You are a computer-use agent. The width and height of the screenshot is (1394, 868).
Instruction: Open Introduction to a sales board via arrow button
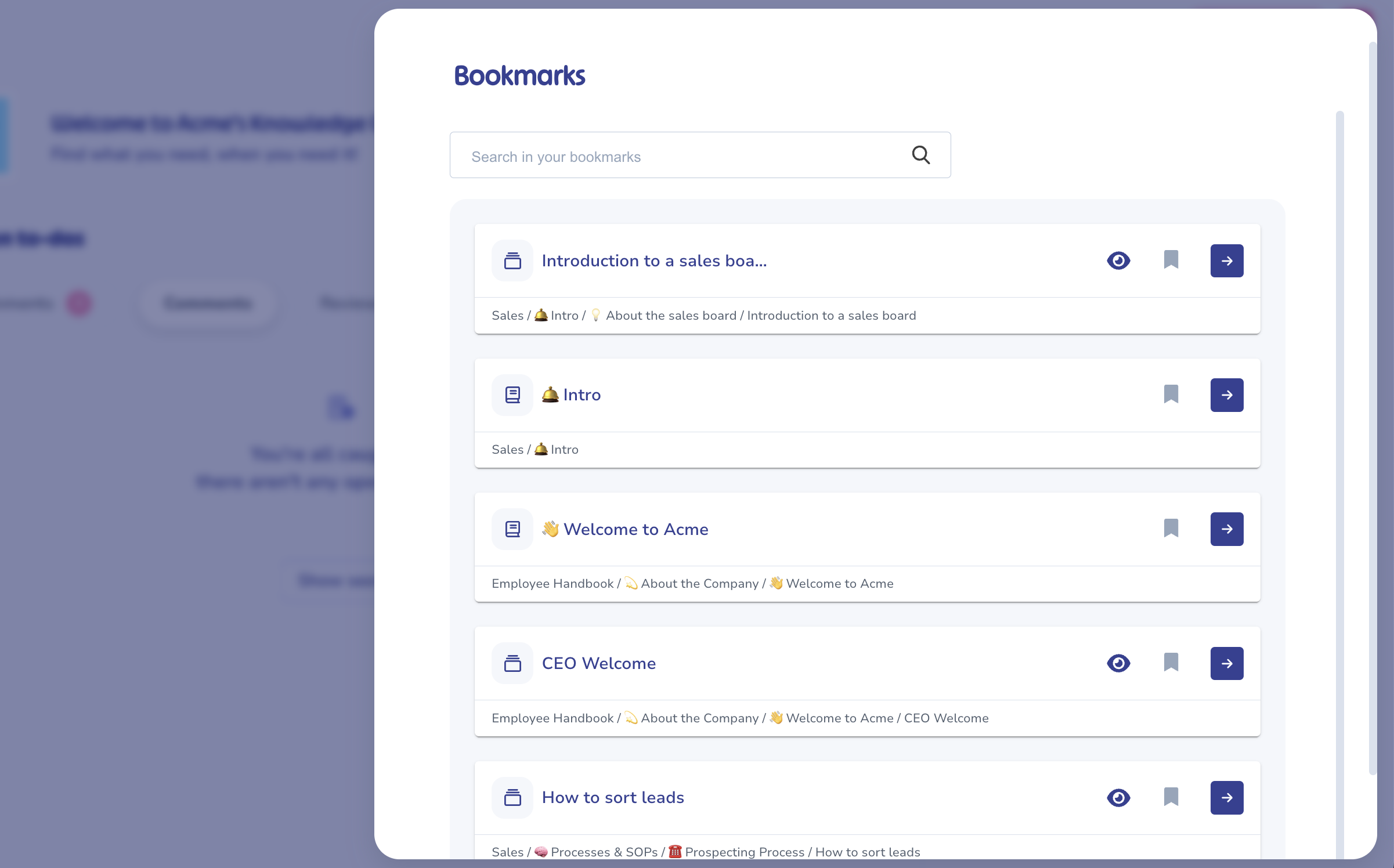tap(1226, 261)
